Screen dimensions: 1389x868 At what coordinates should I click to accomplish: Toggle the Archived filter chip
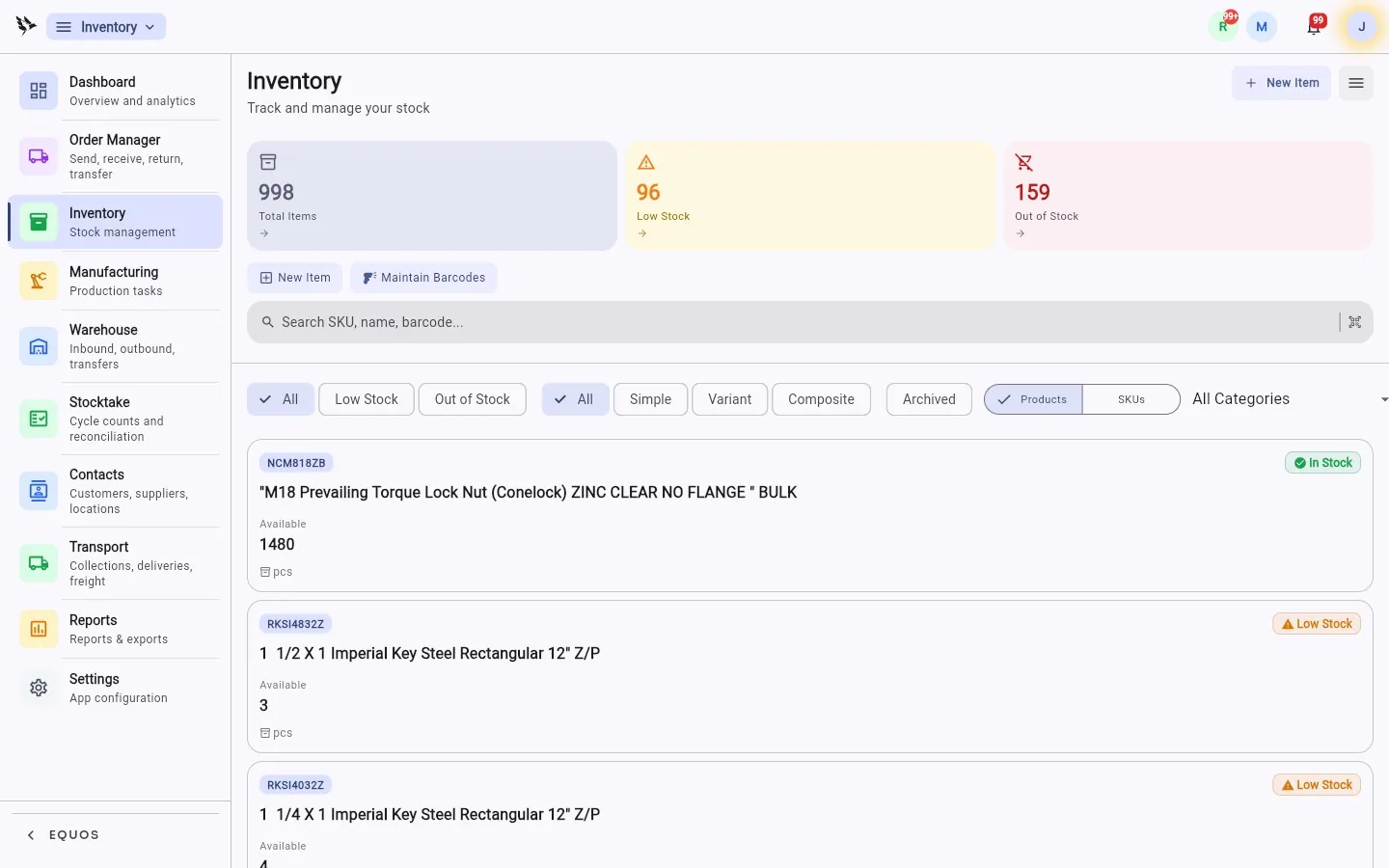click(929, 399)
